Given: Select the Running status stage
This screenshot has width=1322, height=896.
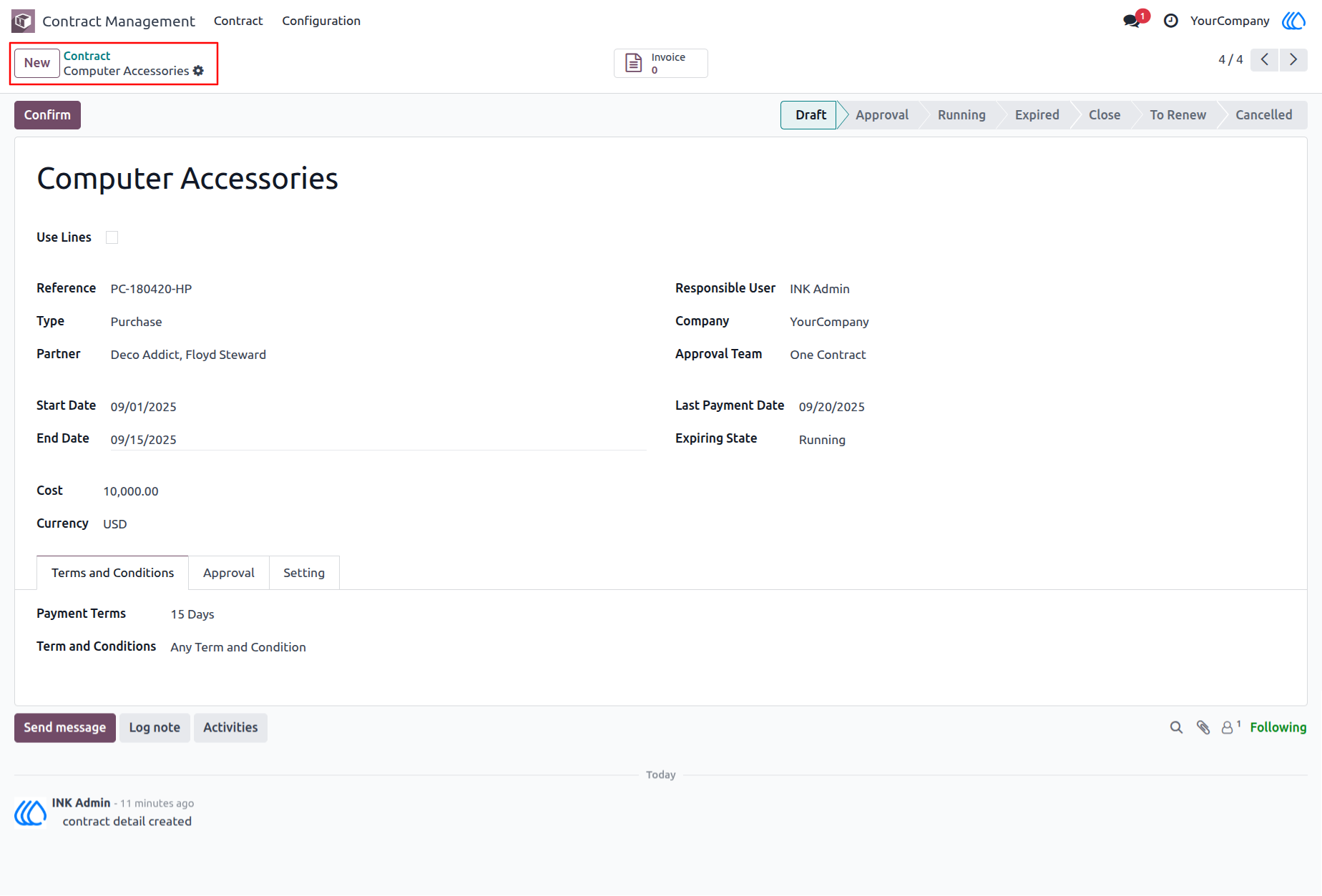Looking at the screenshot, I should point(961,115).
